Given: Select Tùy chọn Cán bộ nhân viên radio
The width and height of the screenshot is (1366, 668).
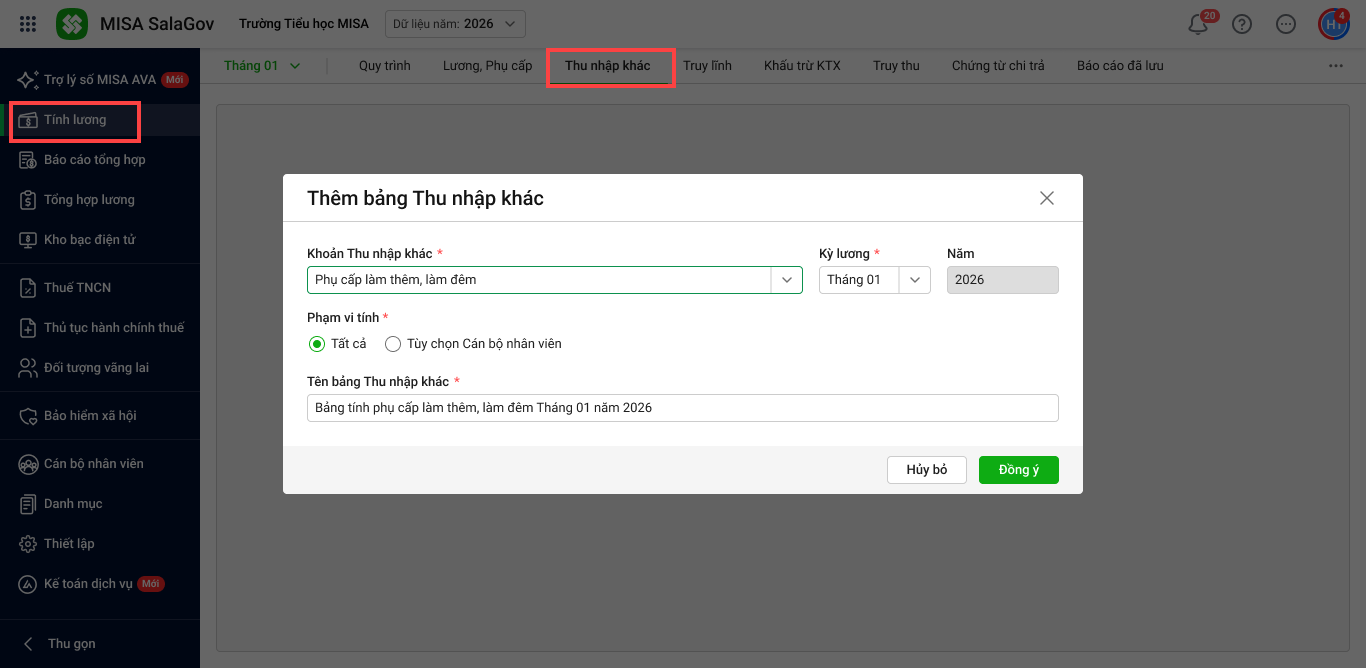Looking at the screenshot, I should click(393, 344).
